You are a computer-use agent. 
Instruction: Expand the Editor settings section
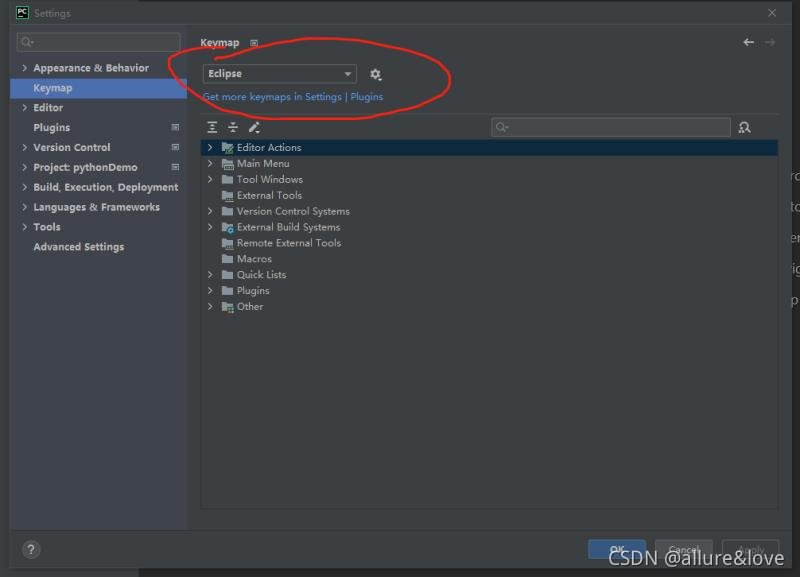(24, 108)
